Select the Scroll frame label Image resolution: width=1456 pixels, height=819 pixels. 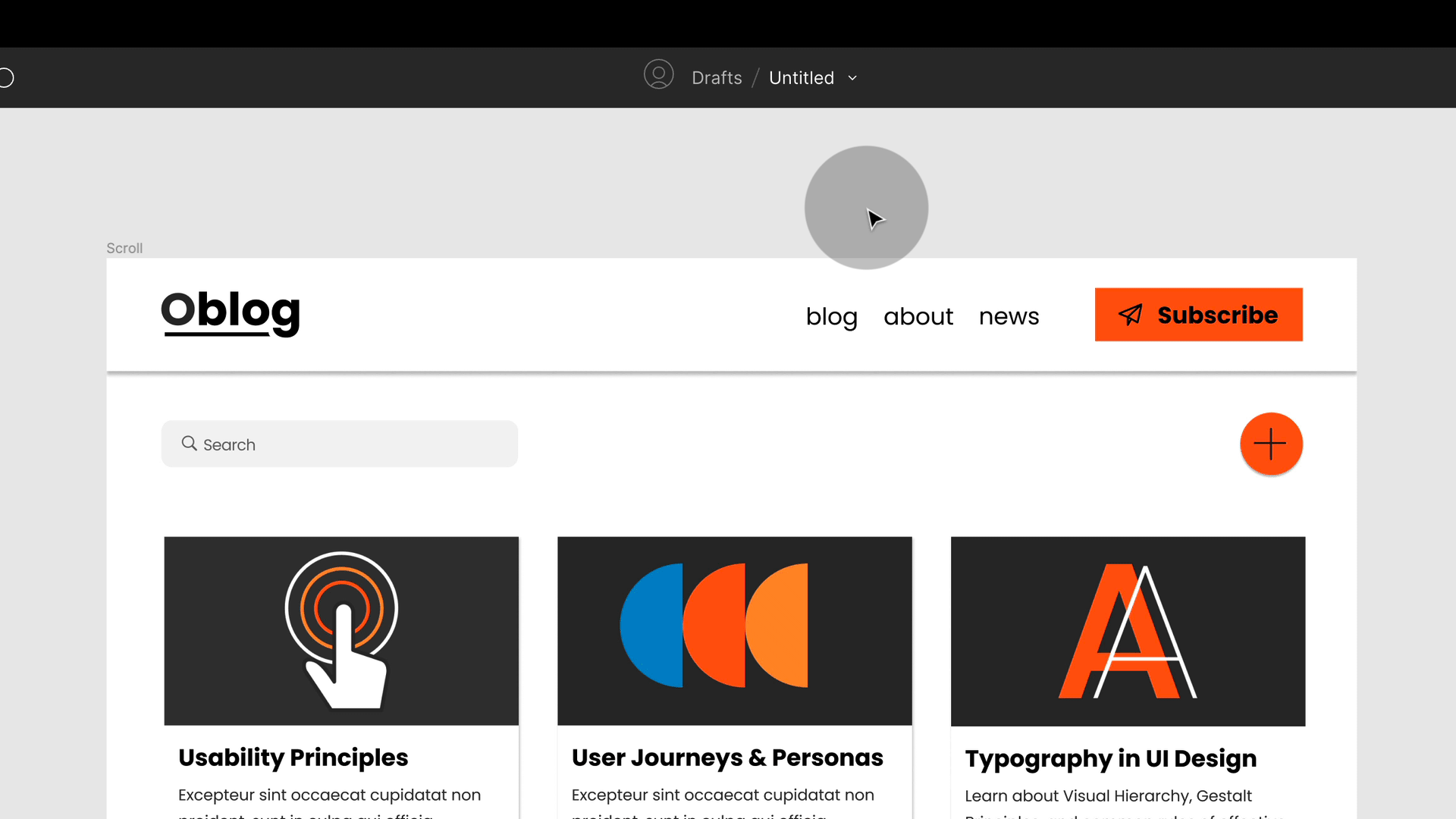point(124,248)
